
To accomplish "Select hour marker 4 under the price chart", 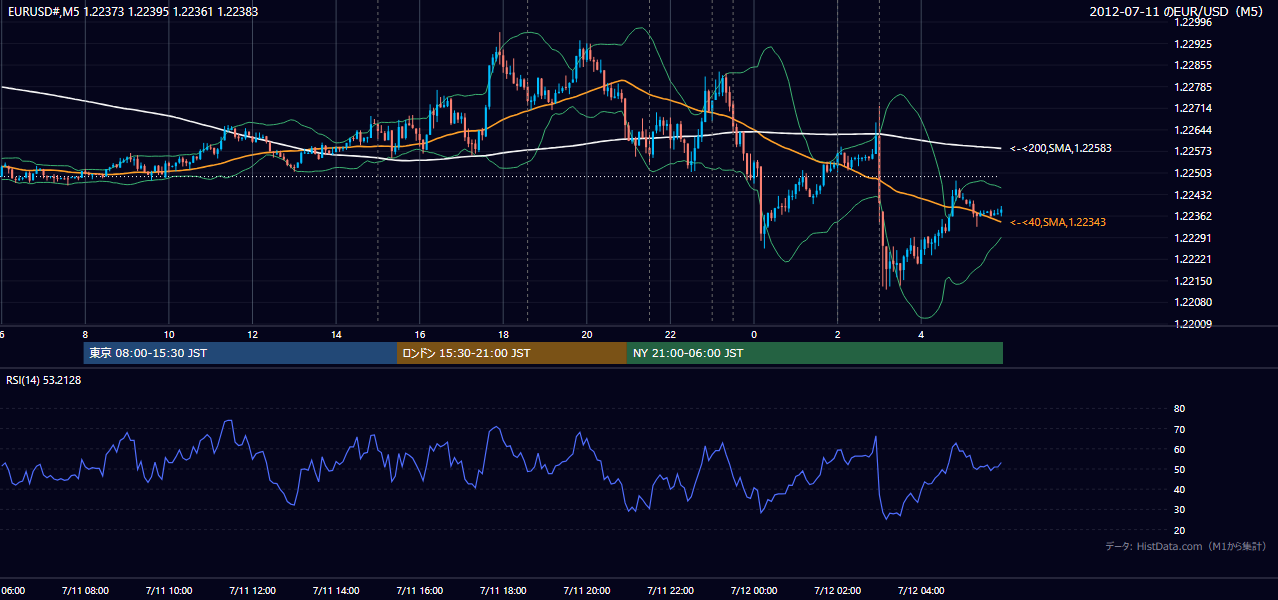I will [922, 335].
